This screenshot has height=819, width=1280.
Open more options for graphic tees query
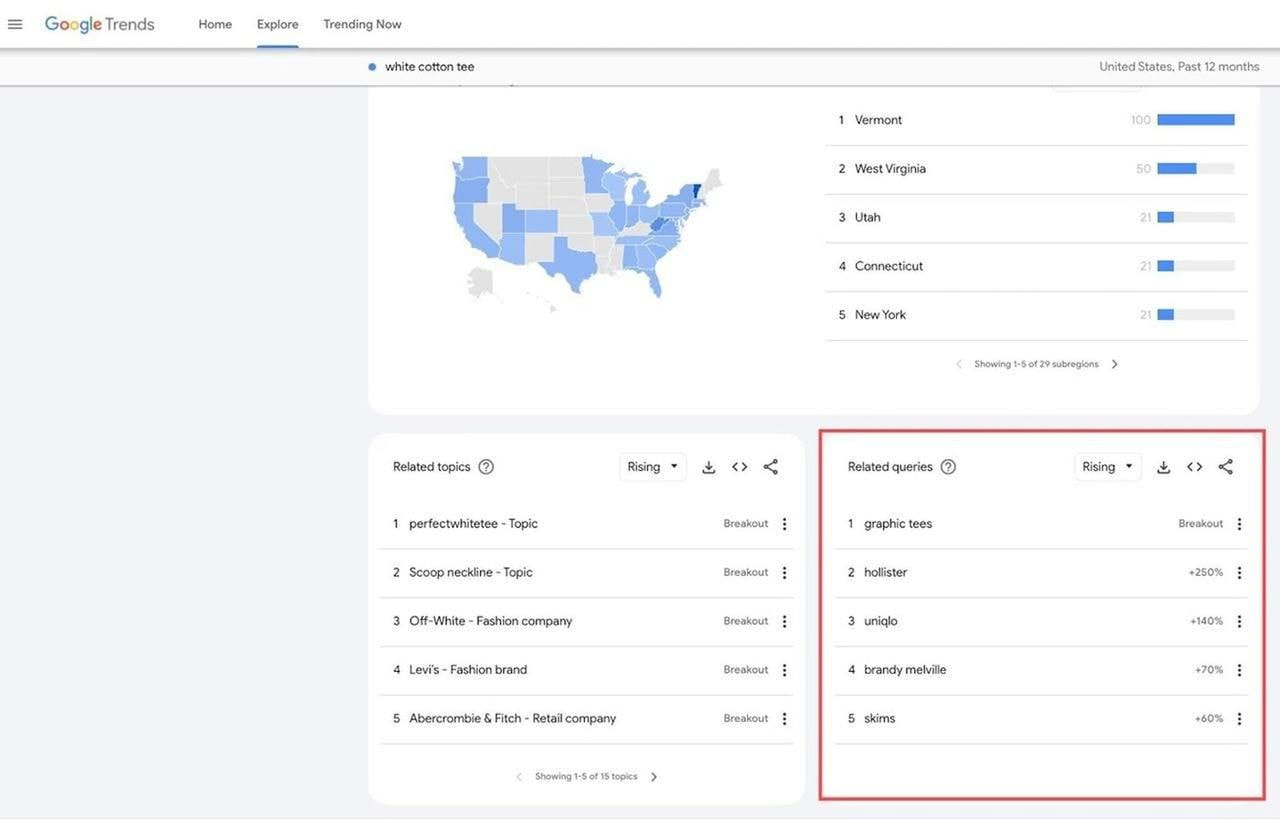1239,524
